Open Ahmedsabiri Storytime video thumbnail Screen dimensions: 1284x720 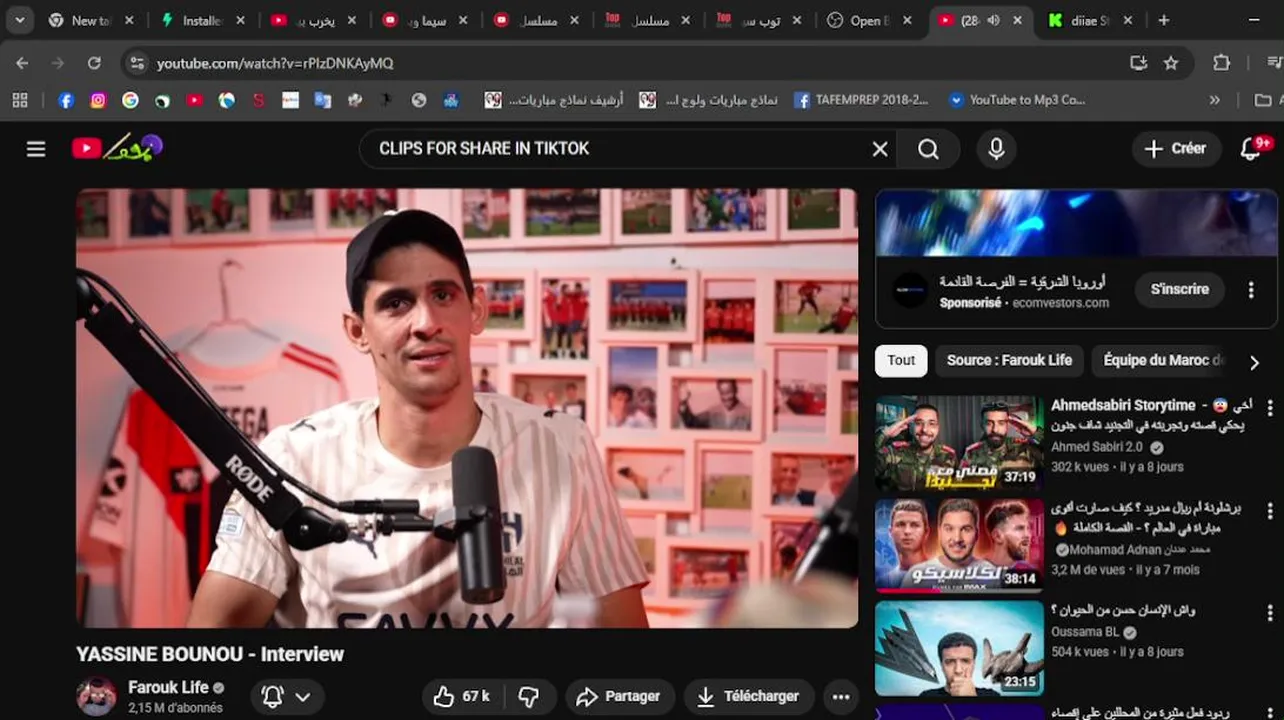[x=959, y=443]
